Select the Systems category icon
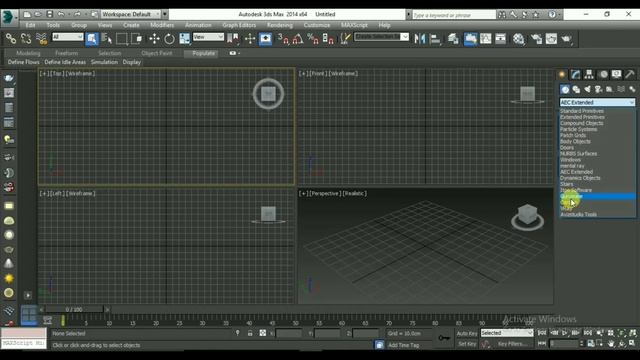Screen dimensions: 640x360 tap(632, 89)
